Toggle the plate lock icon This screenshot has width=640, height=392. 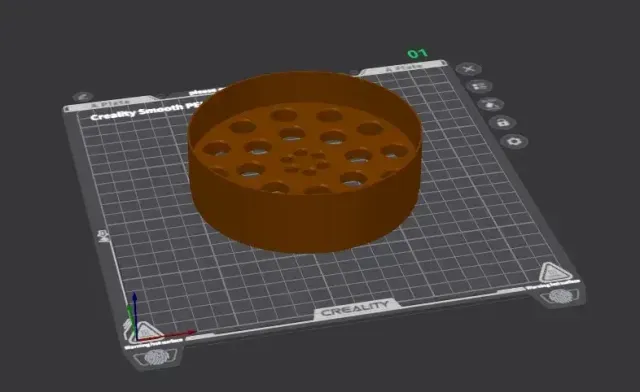(502, 122)
